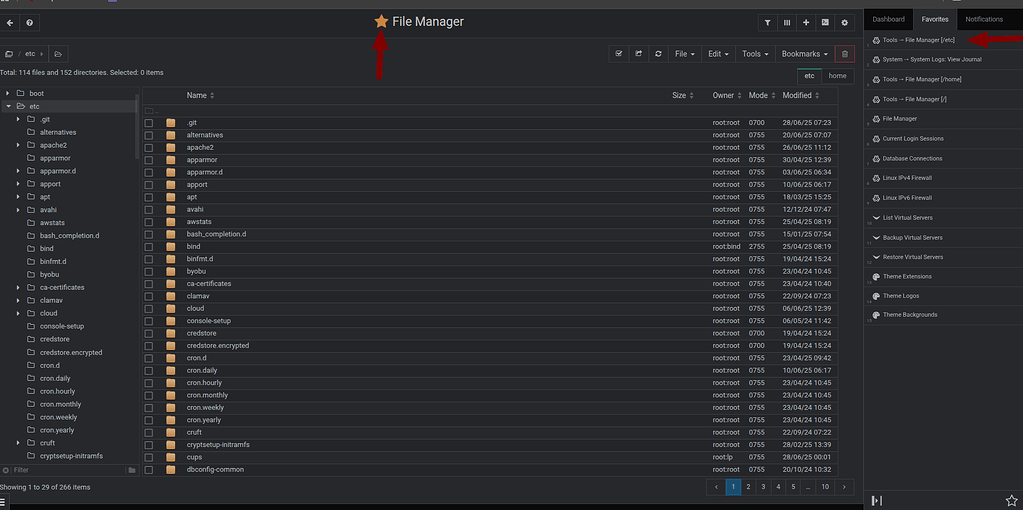The image size is (1023, 510).
Task: Click the side panel toggle icon at bottom
Action: pos(876,500)
